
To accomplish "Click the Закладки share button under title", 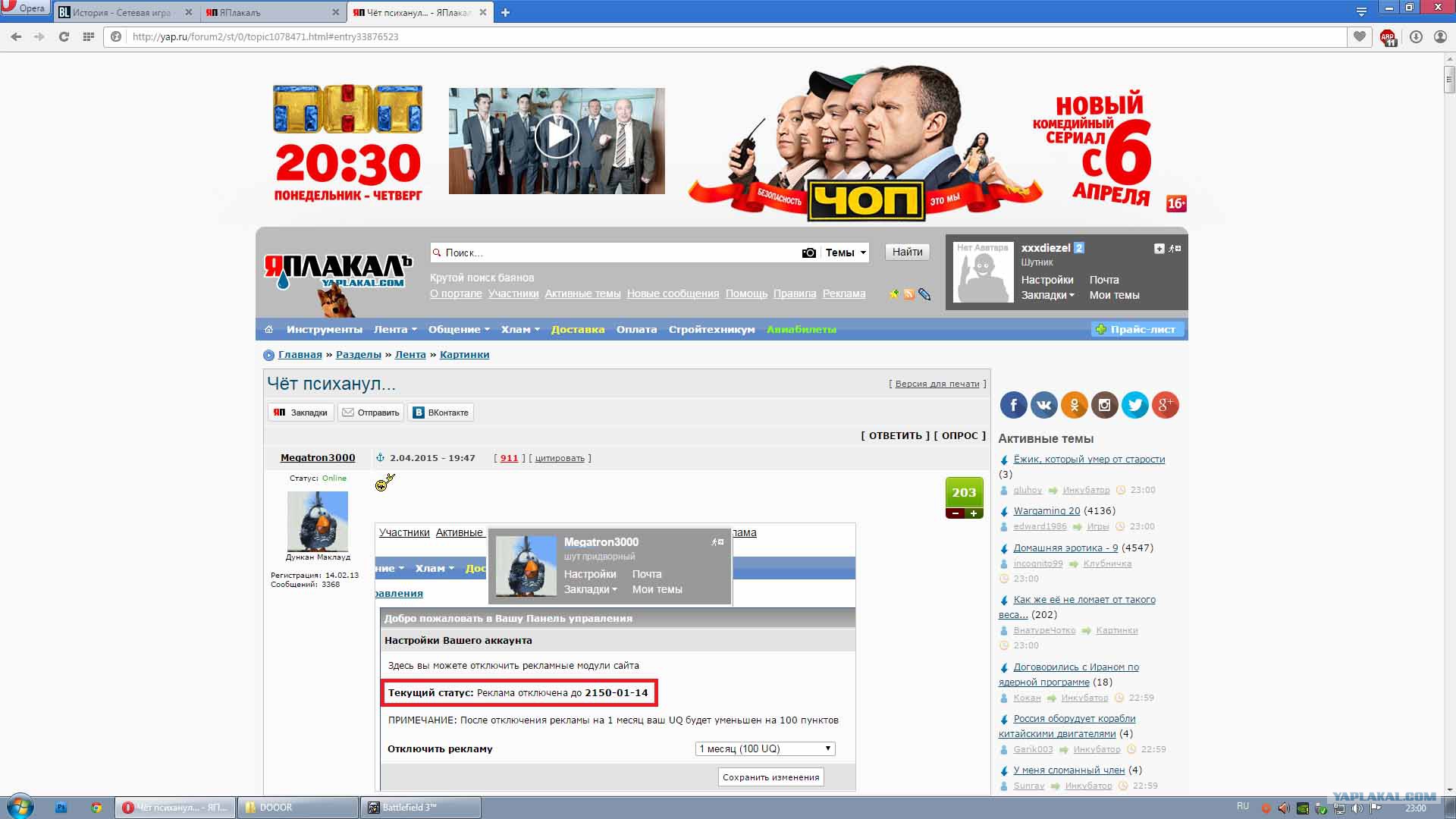I will 301,413.
